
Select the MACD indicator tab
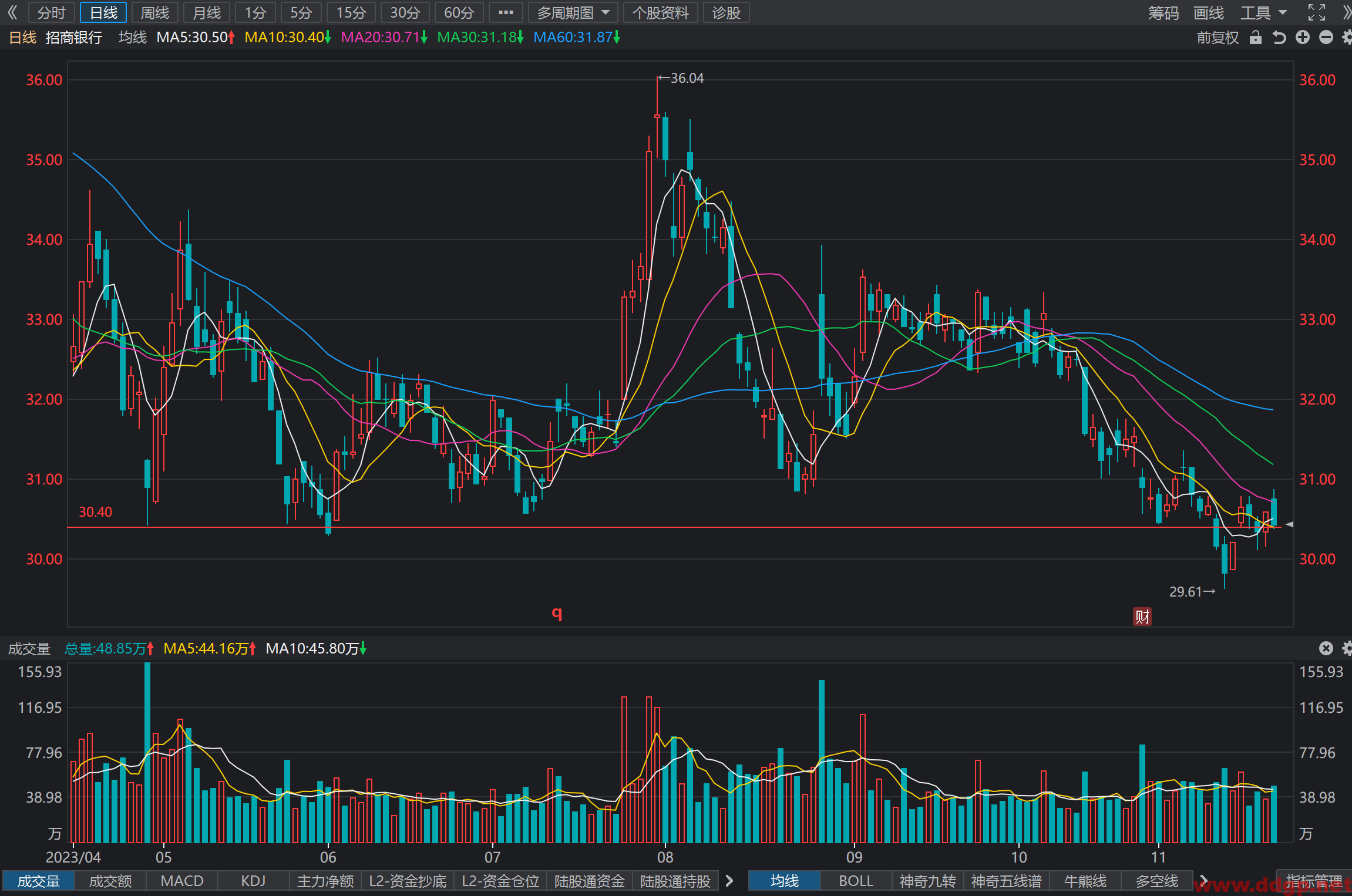point(182,881)
